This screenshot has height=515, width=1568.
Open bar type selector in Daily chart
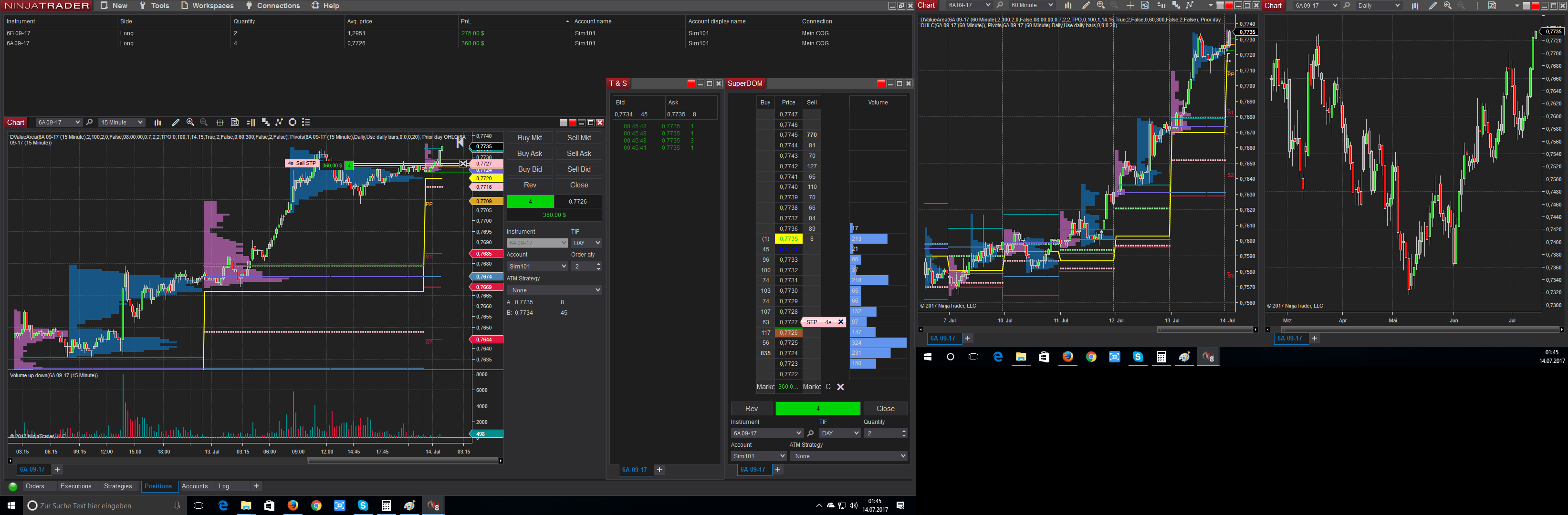coord(1415,5)
